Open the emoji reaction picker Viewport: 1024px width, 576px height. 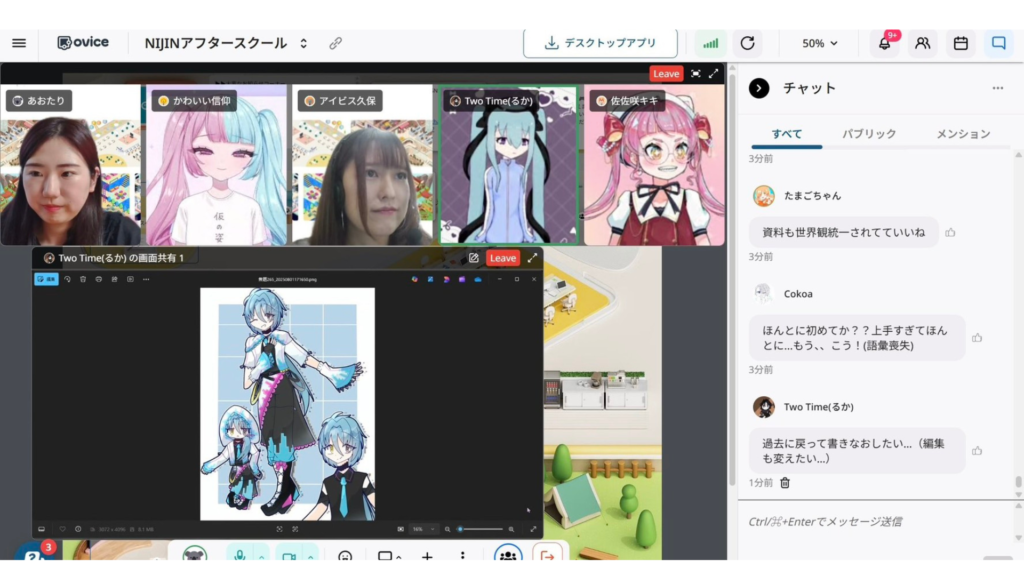coord(345,557)
